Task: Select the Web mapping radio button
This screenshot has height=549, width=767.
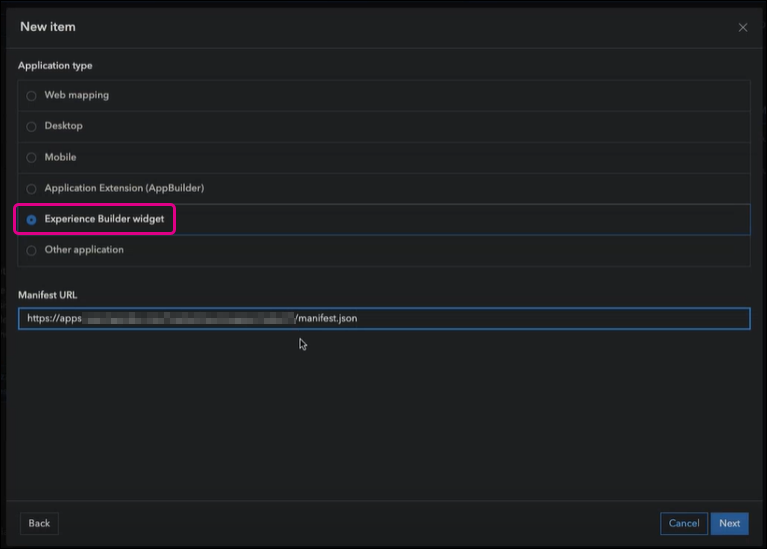Action: point(31,96)
